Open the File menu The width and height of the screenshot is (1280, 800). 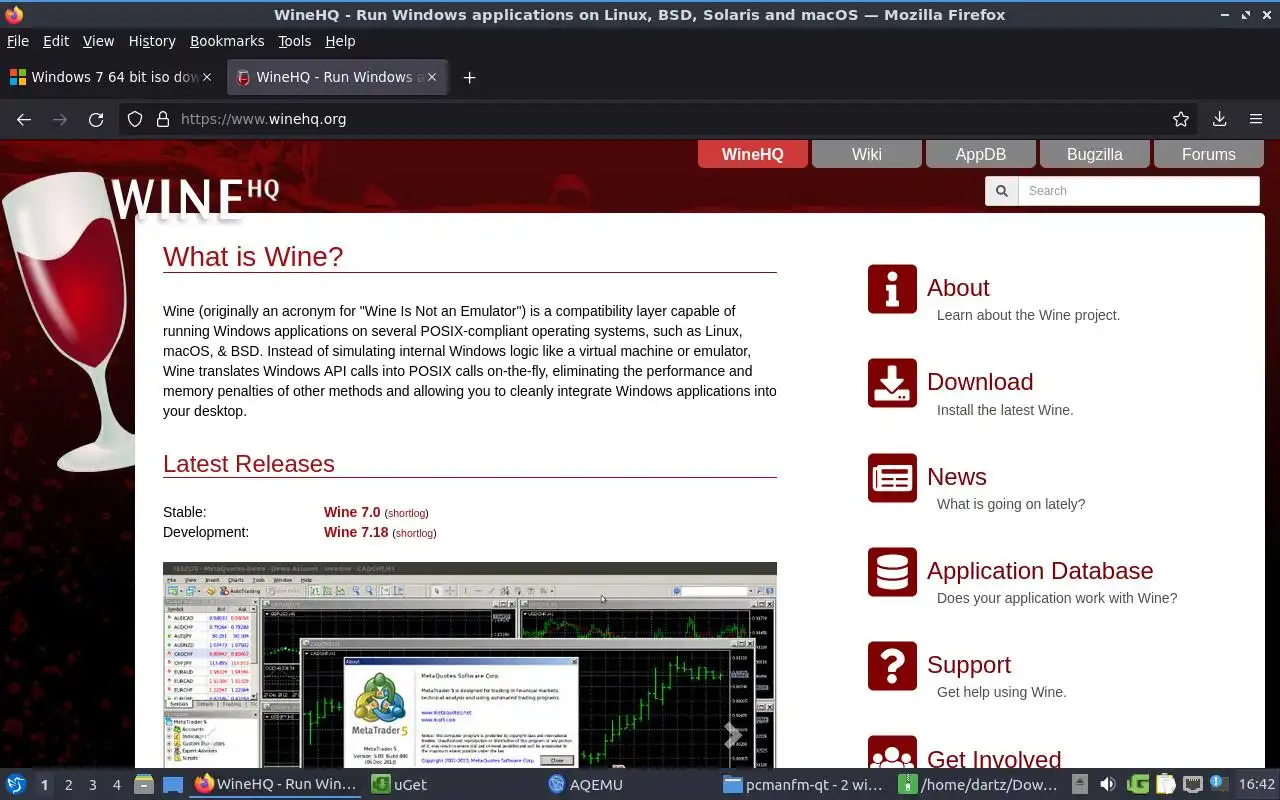(18, 41)
